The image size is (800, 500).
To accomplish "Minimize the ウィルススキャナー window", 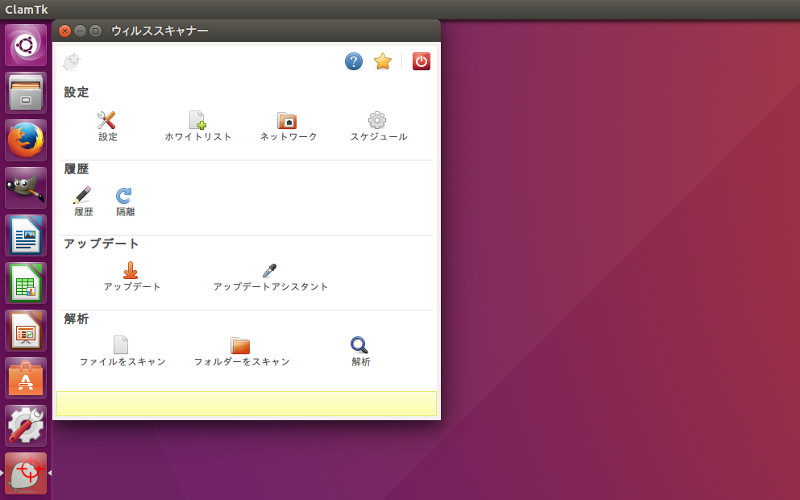I will (x=80, y=31).
